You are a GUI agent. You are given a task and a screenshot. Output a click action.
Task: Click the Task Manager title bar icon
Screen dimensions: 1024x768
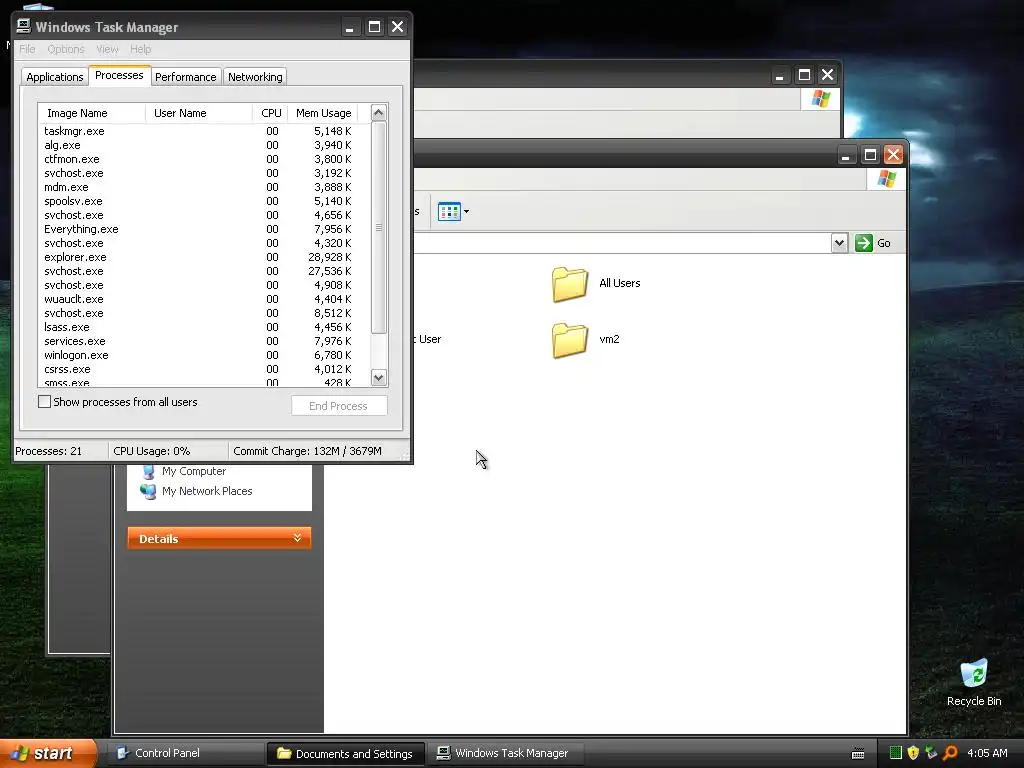24,26
